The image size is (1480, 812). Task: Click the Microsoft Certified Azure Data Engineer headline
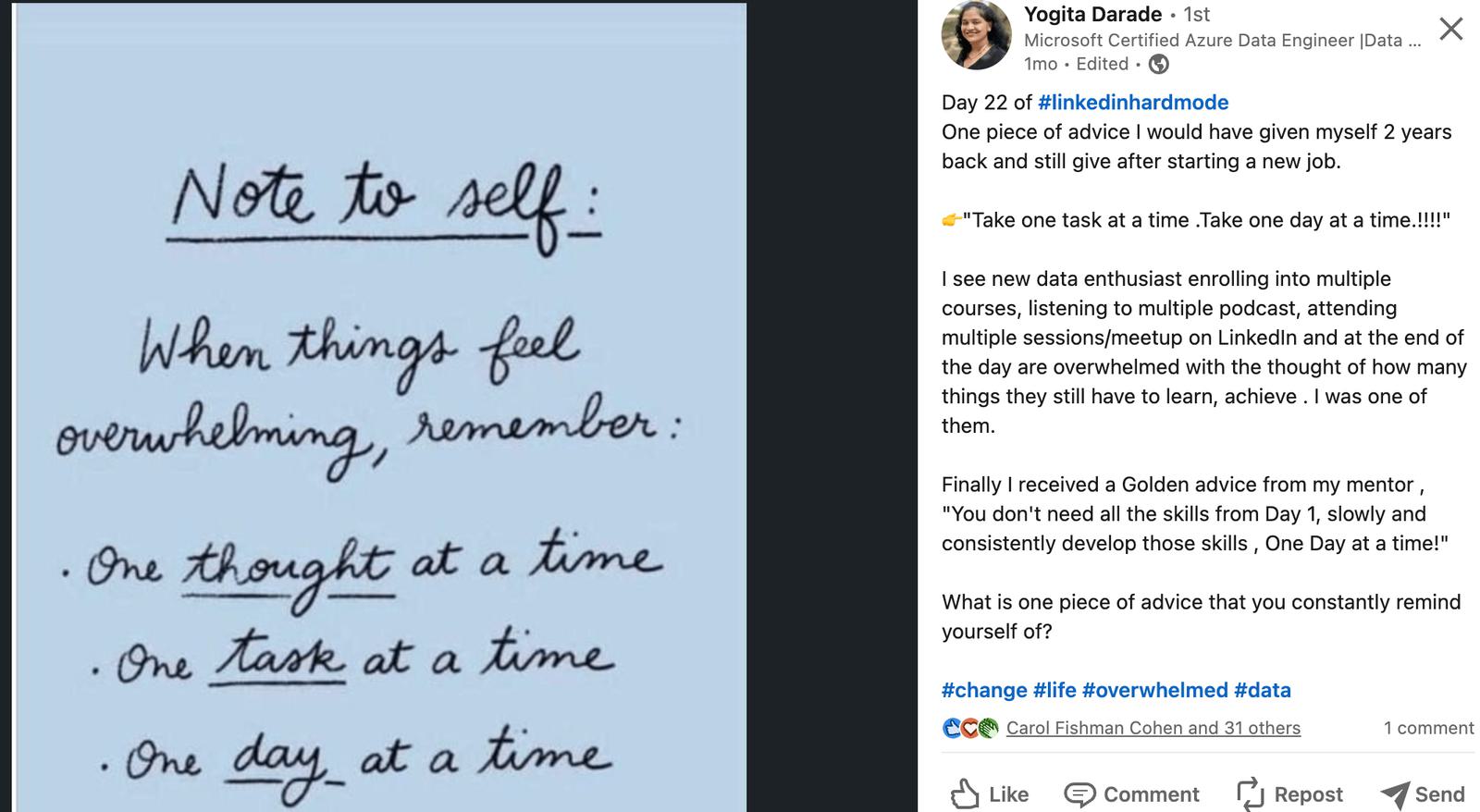(x=1221, y=40)
